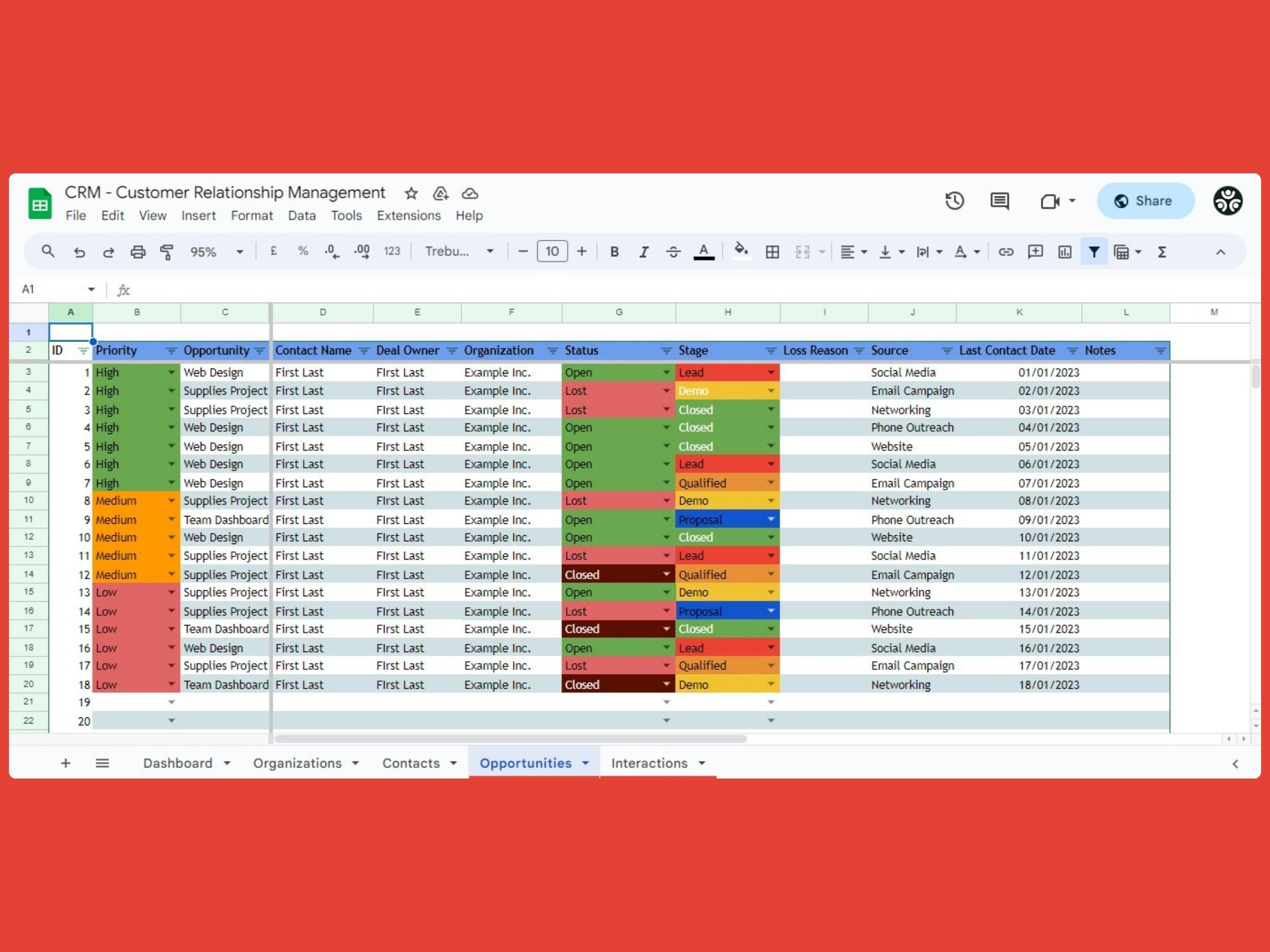Toggle strikethrough formatting
1270x952 pixels.
[x=673, y=251]
